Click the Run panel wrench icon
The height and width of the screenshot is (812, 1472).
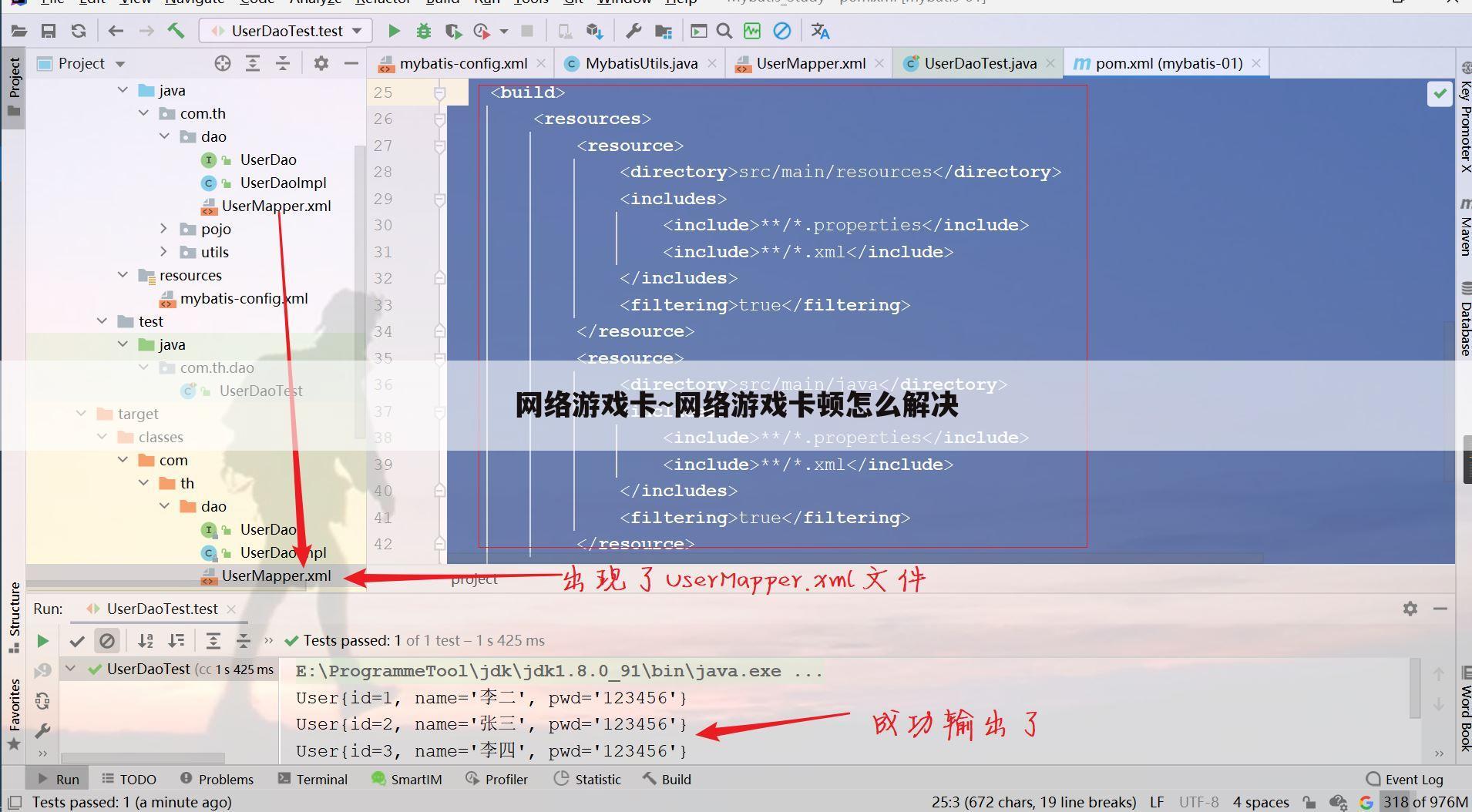pos(42,730)
